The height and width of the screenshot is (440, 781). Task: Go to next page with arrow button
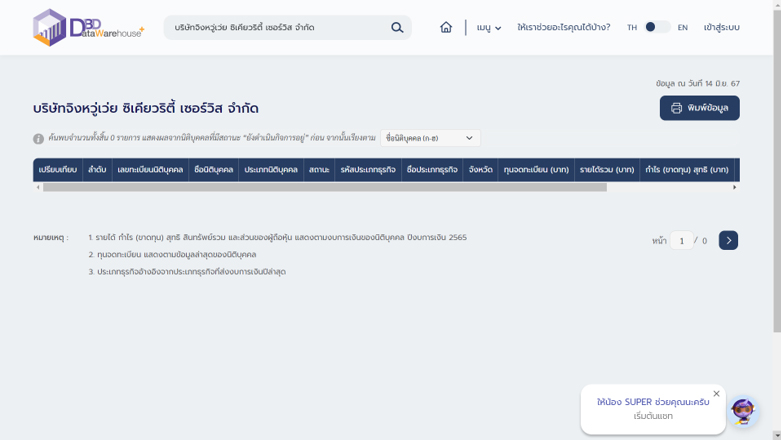(728, 241)
